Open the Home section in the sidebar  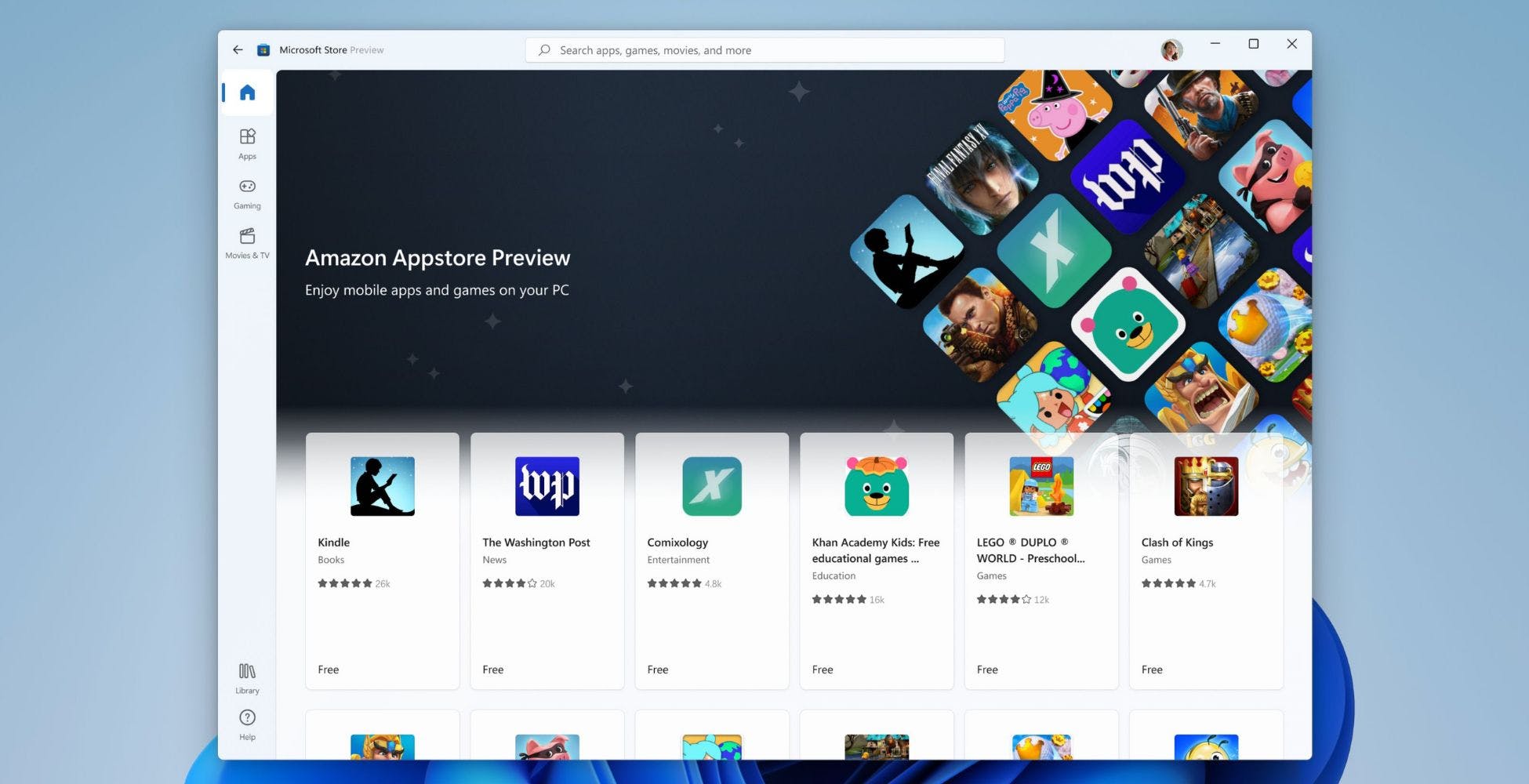pos(246,92)
